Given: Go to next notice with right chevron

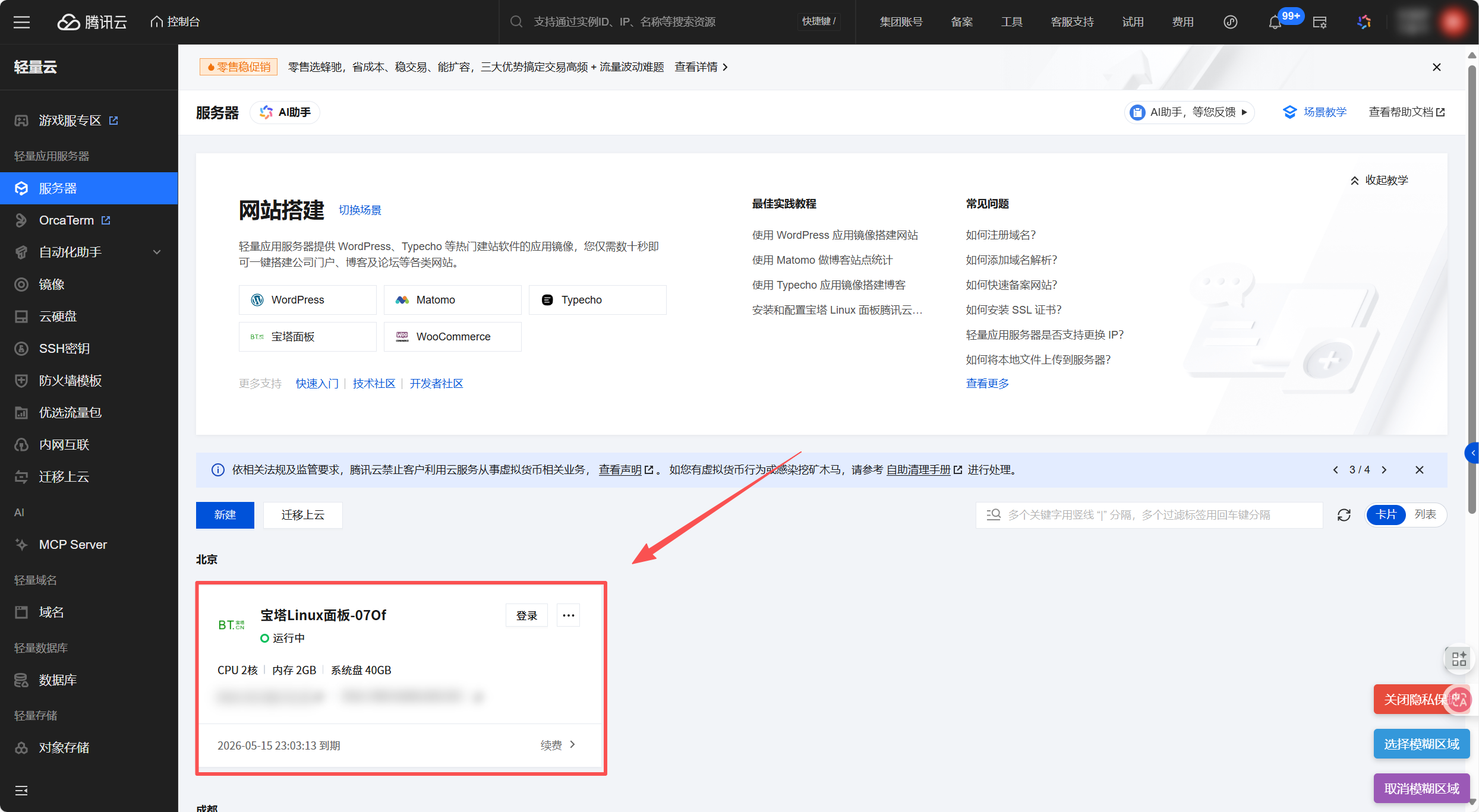Looking at the screenshot, I should tap(1385, 470).
